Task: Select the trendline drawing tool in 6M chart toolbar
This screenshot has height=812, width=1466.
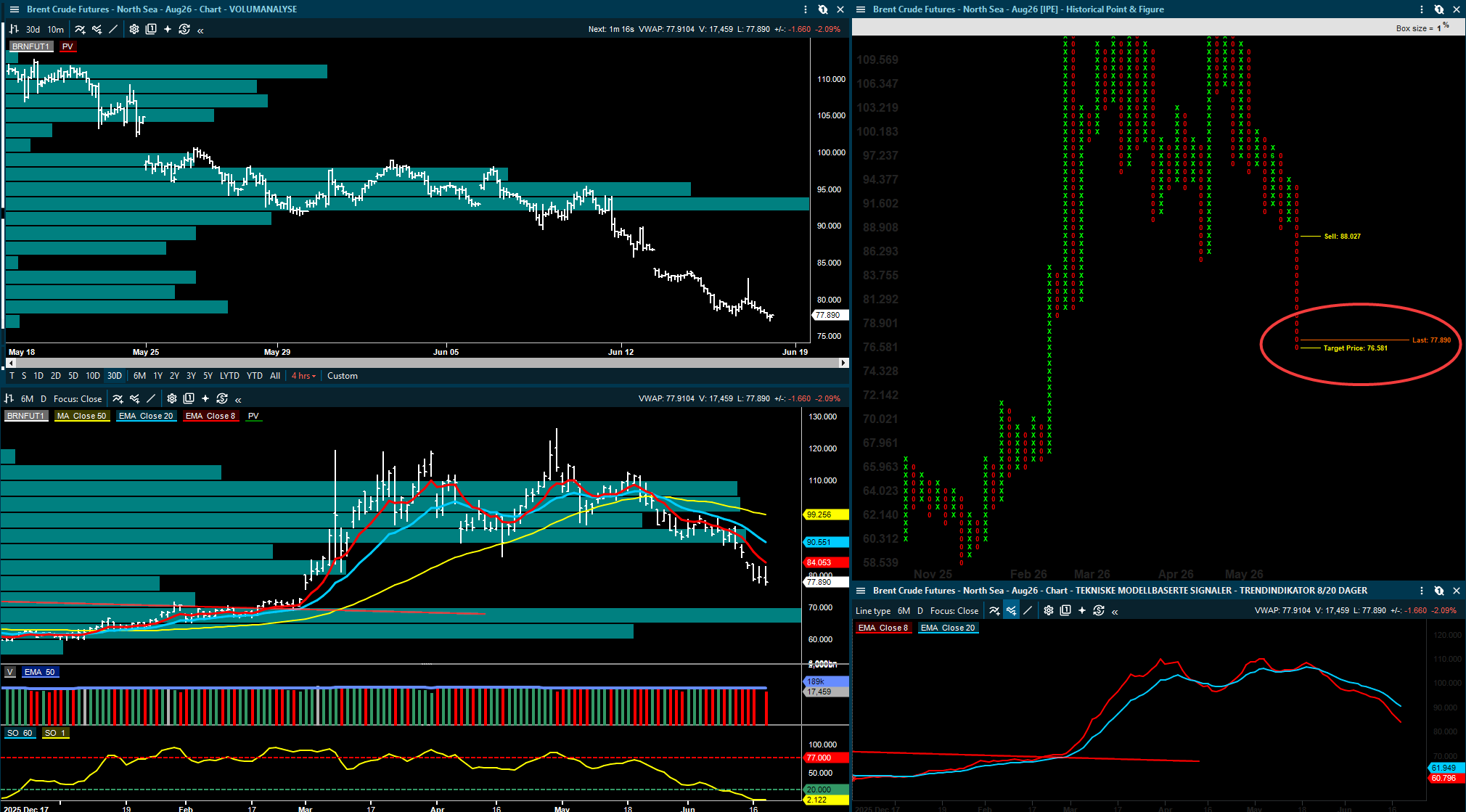Action: coord(151,398)
